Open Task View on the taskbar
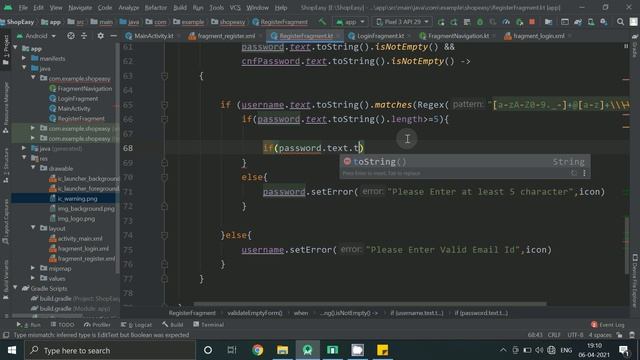The height and width of the screenshot is (360, 640). [x=232, y=350]
